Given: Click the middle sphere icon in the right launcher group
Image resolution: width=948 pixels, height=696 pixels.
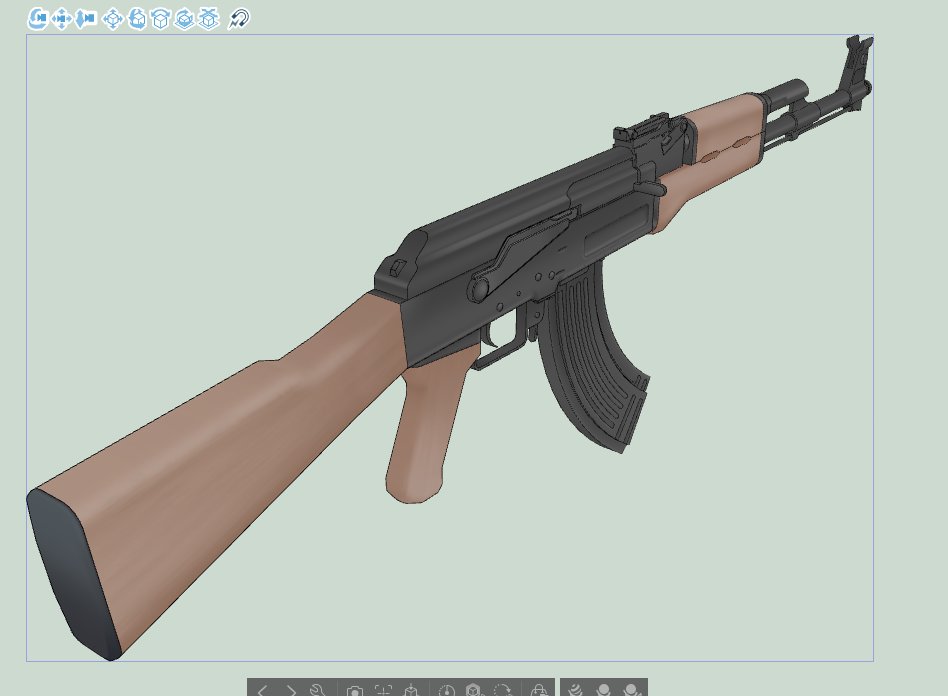Looking at the screenshot, I should pos(603,690).
